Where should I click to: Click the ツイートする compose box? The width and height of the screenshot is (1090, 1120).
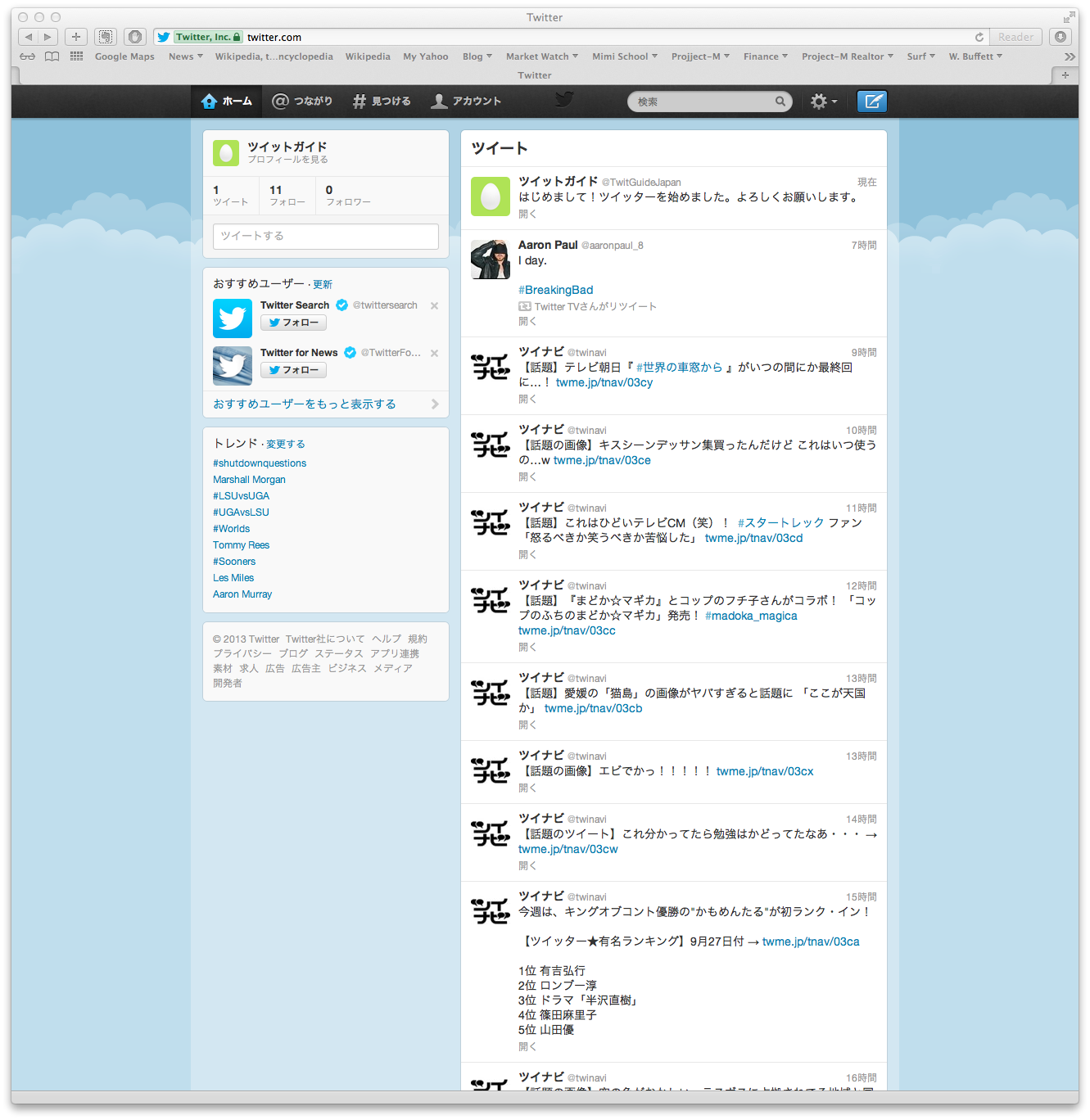point(326,236)
